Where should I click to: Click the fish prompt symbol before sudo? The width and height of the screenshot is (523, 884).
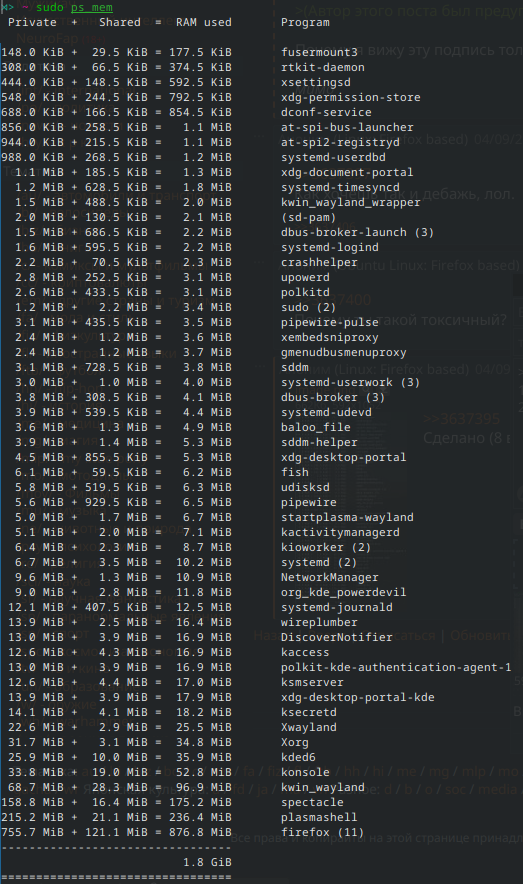tap(7, 7)
